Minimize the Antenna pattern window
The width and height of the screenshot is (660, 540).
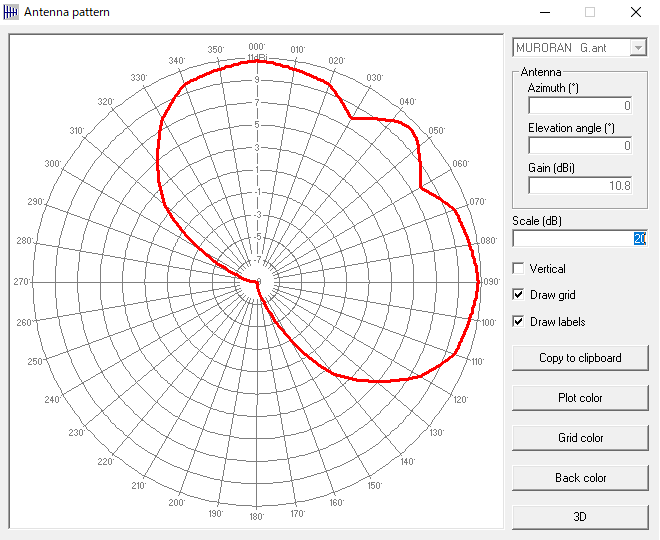pyautogui.click(x=545, y=12)
